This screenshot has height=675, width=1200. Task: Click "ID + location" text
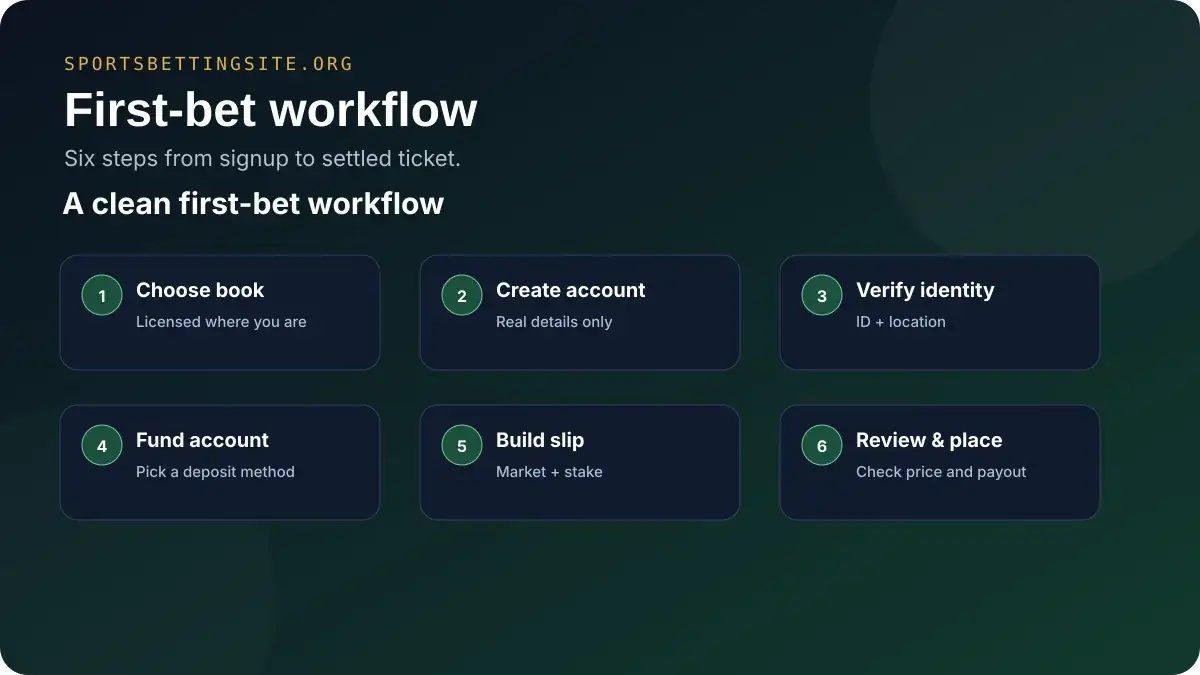tap(901, 322)
